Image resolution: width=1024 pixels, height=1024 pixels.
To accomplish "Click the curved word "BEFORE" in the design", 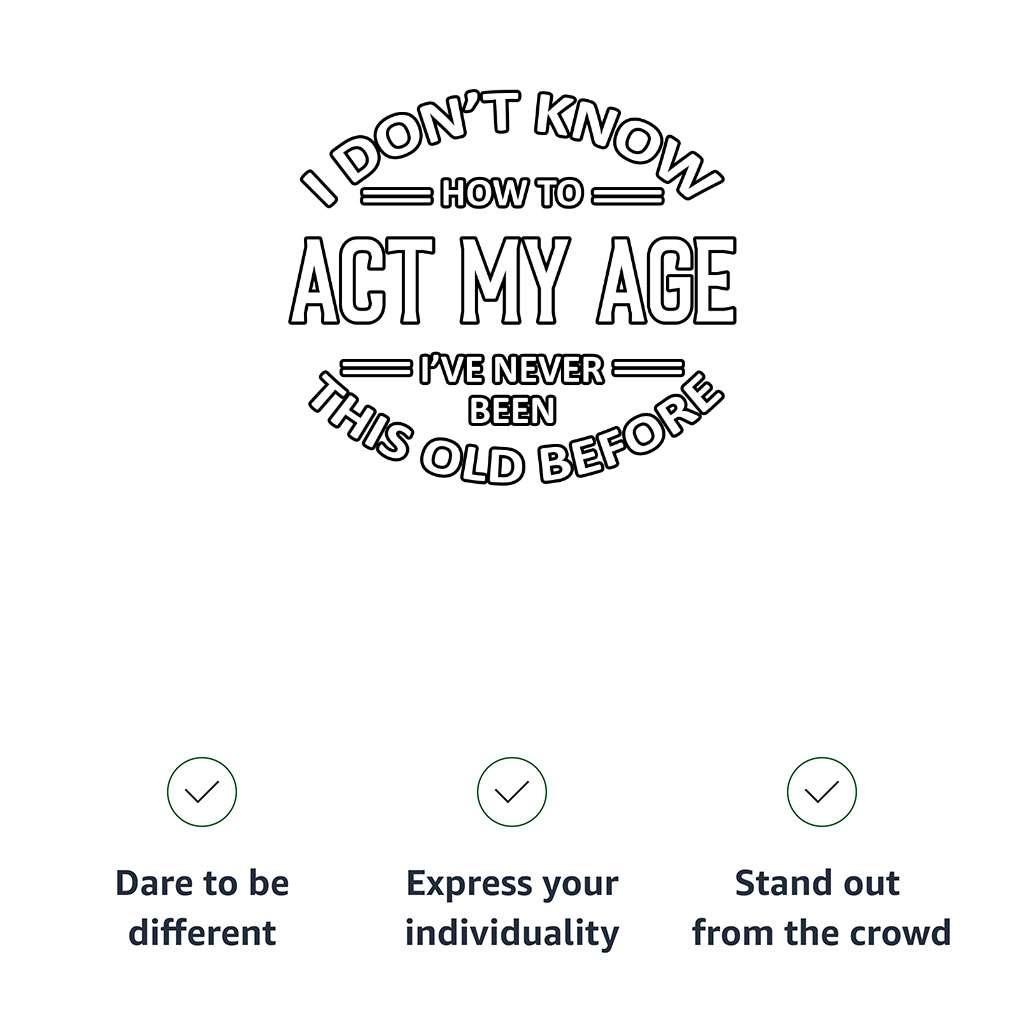I will pyautogui.click(x=630, y=435).
